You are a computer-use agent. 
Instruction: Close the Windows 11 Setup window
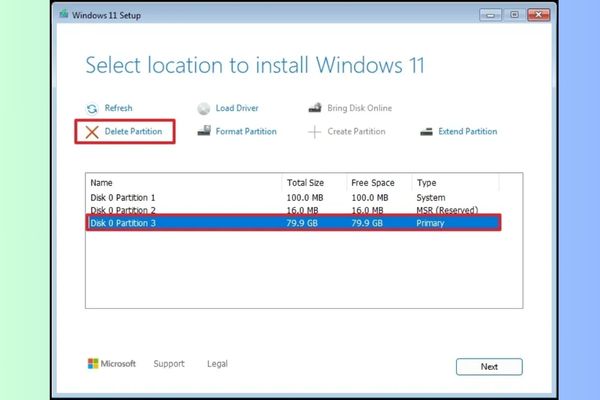(x=538, y=15)
